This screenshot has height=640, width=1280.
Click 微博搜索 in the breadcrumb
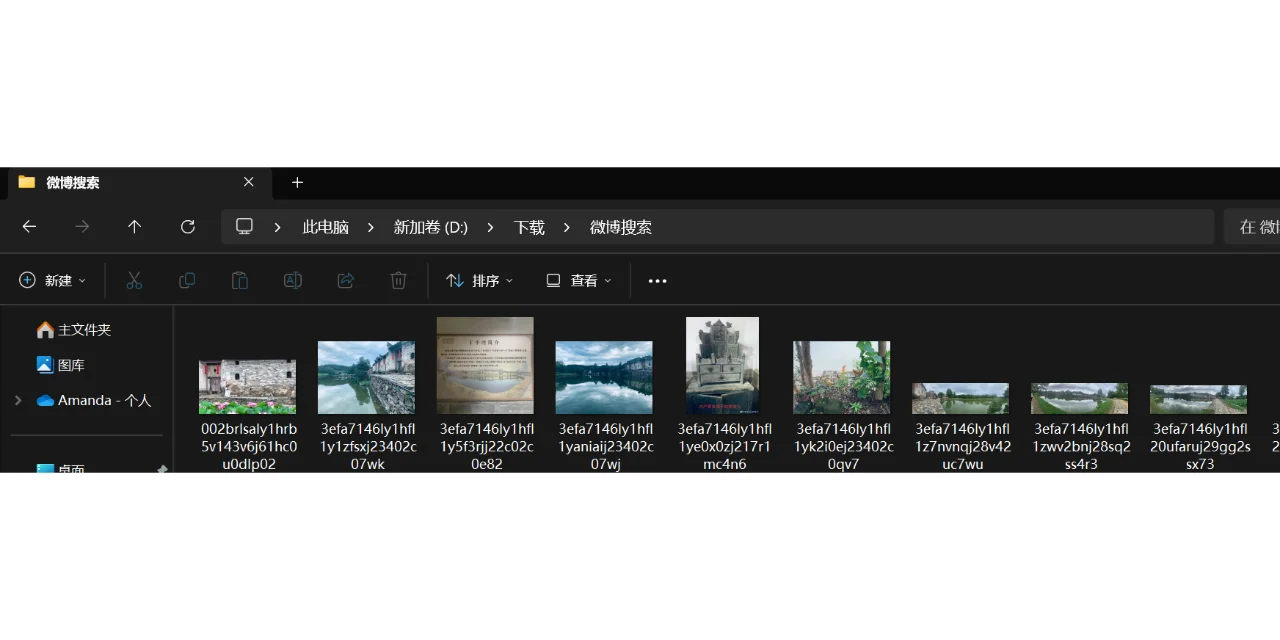[x=621, y=228]
